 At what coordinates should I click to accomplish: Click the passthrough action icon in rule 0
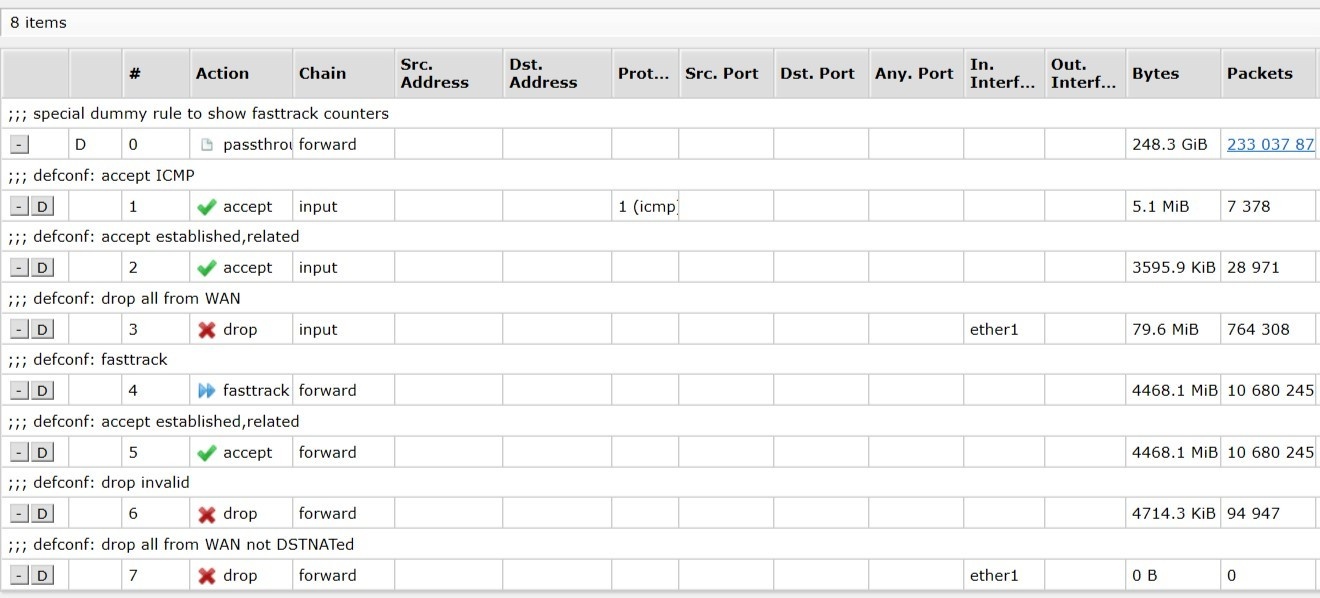(207, 145)
